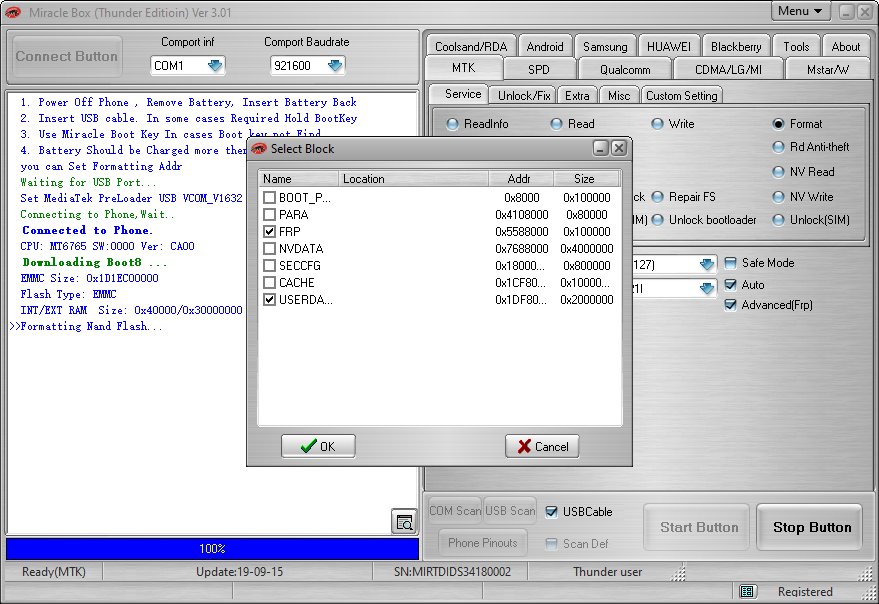Click the Phone Pinouts button
879x604 pixels.
(483, 543)
